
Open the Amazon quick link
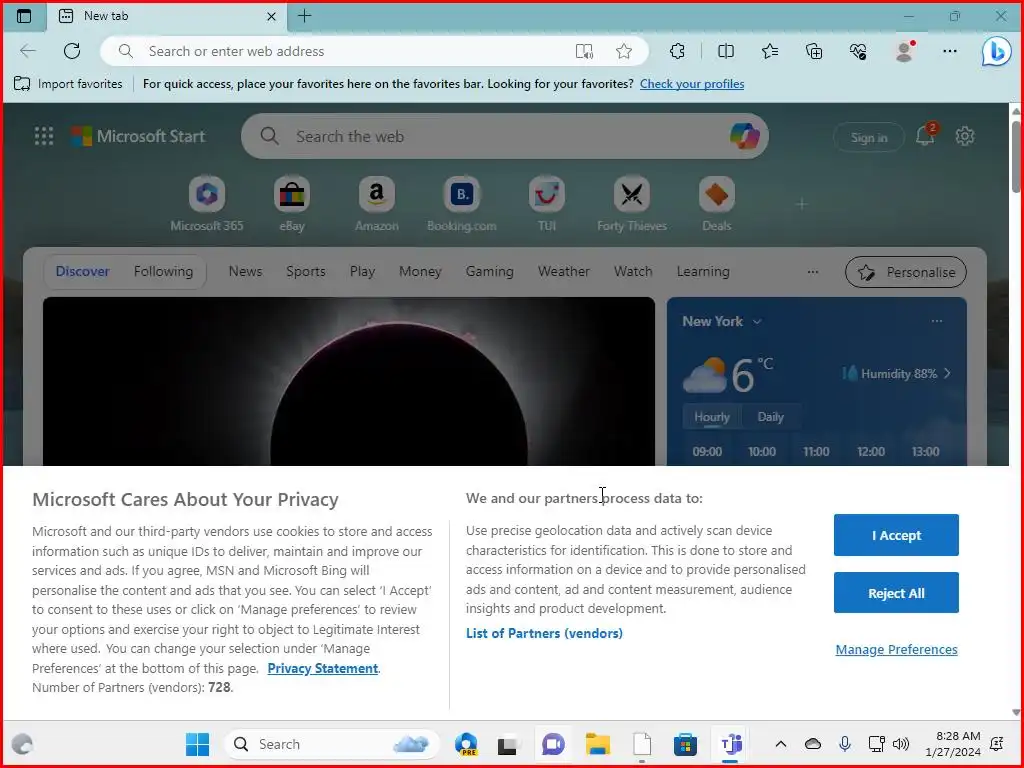(x=377, y=204)
